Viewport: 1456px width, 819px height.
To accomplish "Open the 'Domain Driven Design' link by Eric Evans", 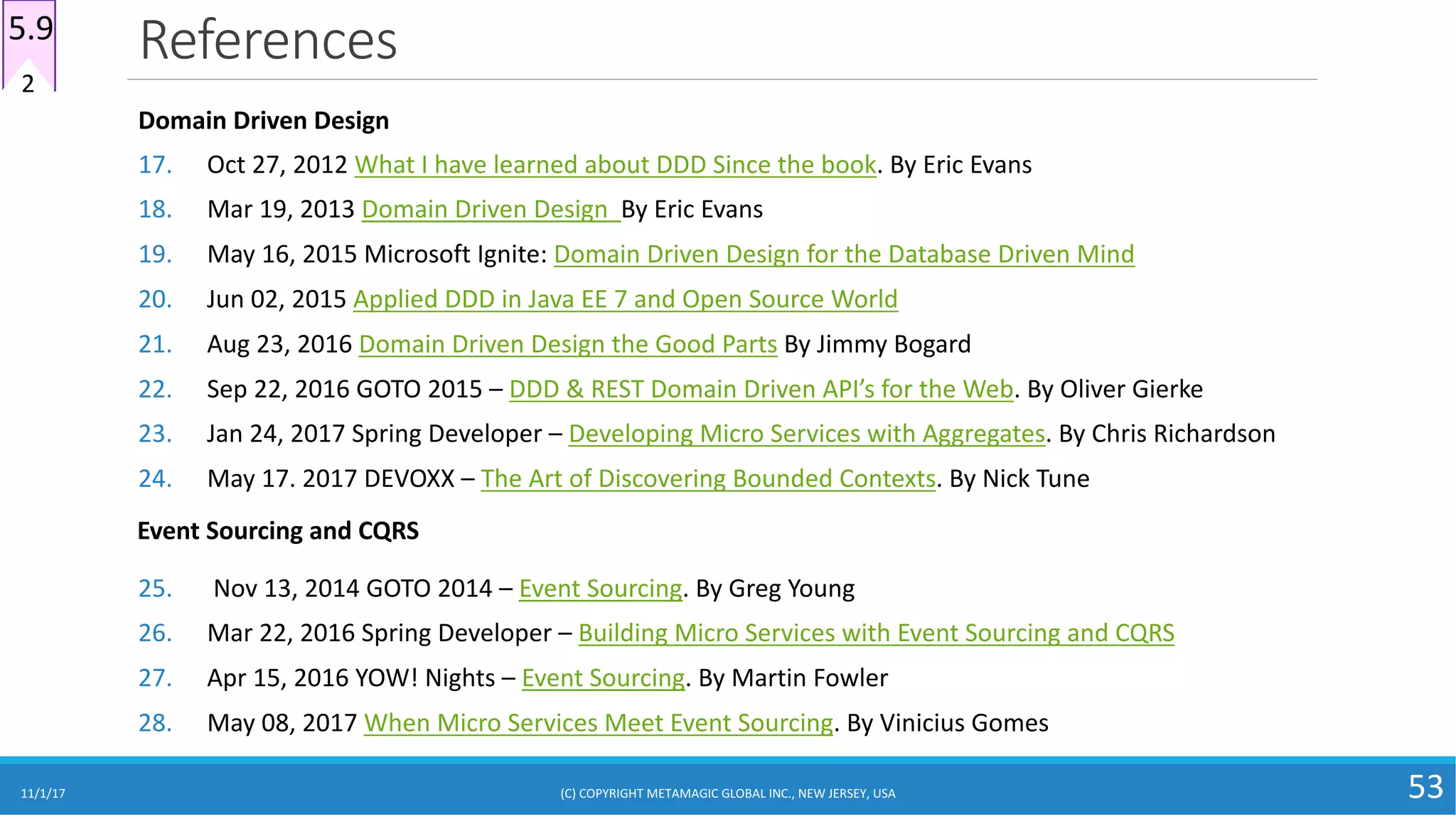I will pyautogui.click(x=491, y=210).
